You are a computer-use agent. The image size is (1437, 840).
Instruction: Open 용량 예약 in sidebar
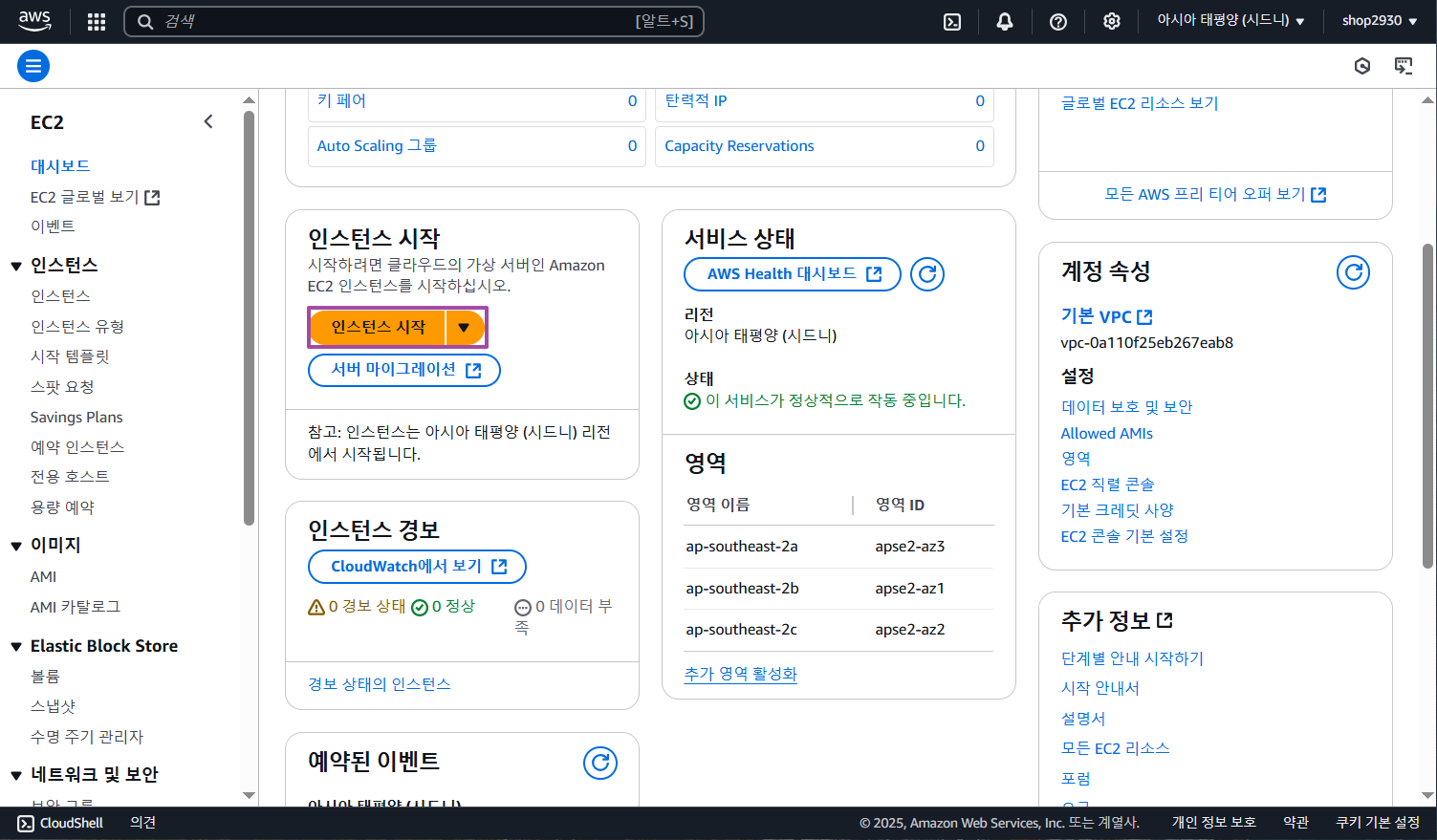[x=62, y=507]
